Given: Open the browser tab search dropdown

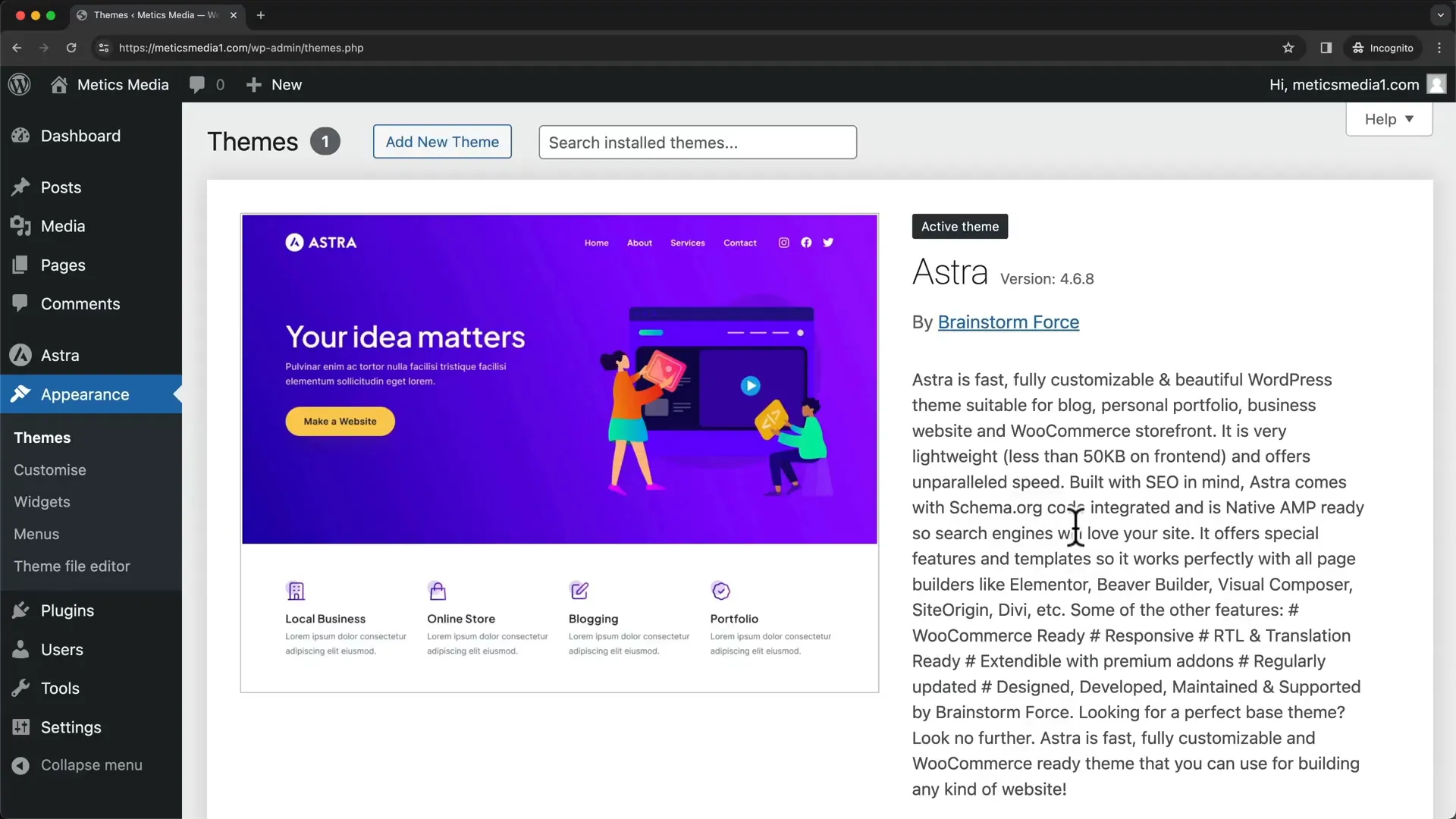Looking at the screenshot, I should pos(1440,15).
